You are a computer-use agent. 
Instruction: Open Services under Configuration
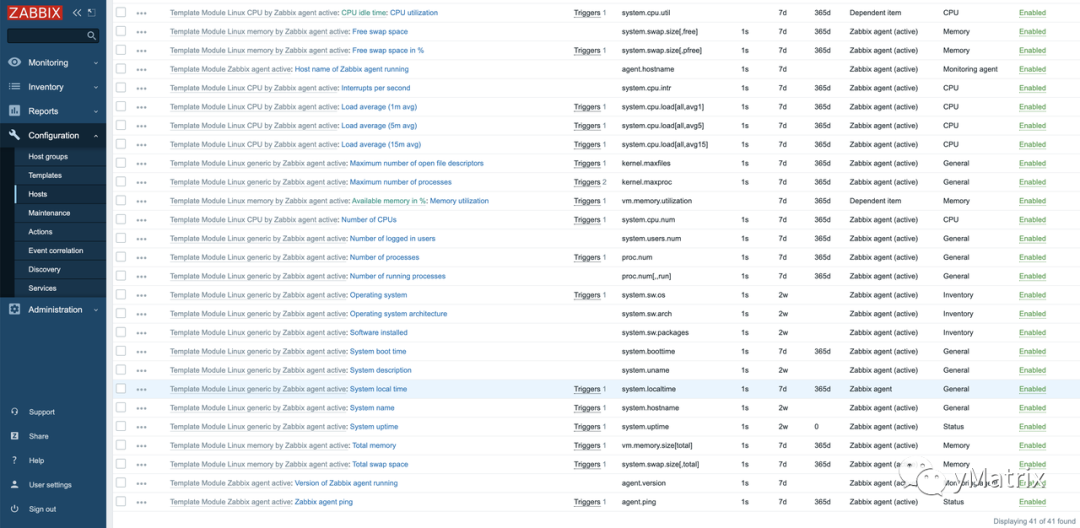[x=42, y=288]
